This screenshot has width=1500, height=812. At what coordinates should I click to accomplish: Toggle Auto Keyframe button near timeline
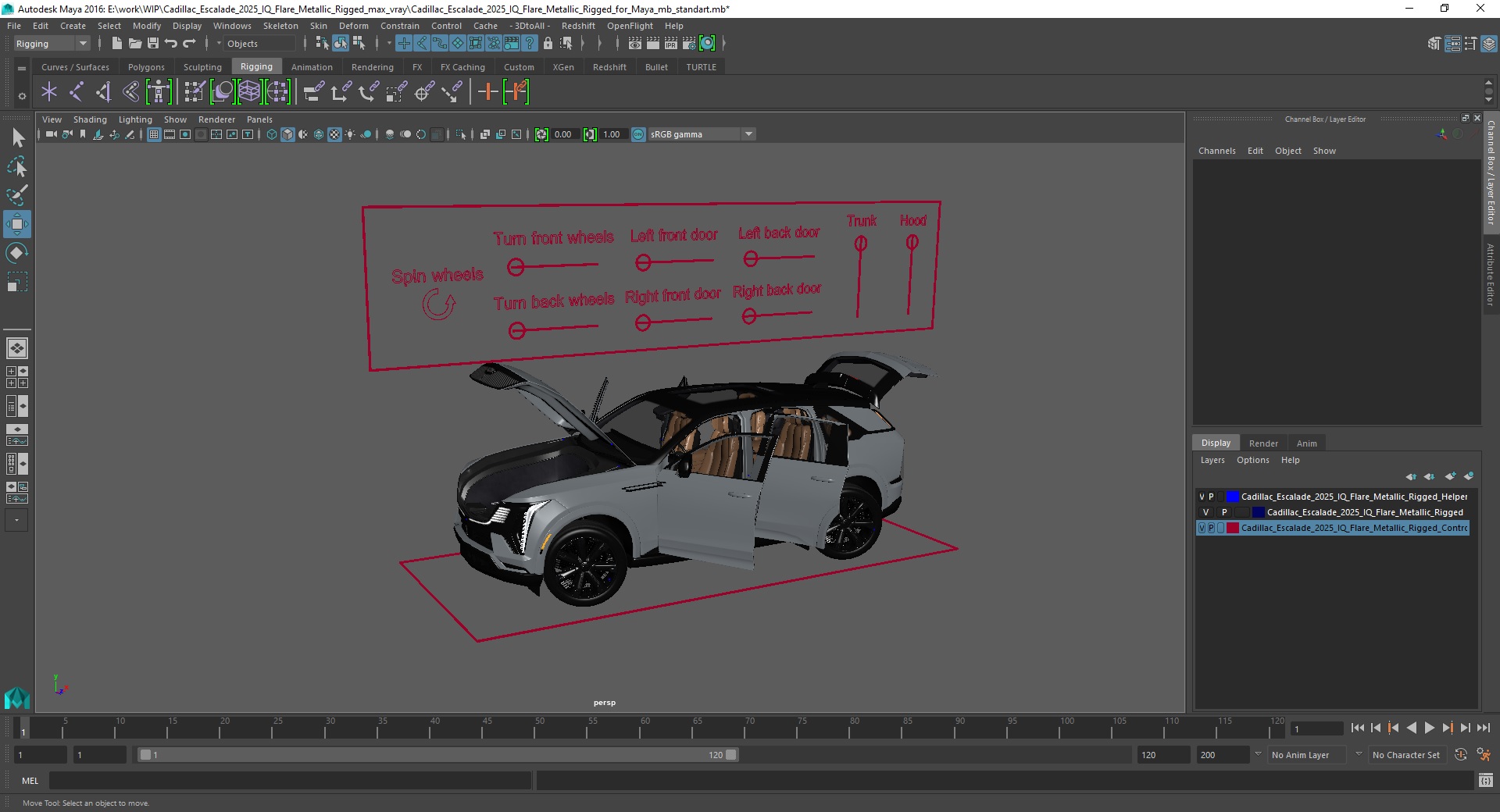click(1461, 755)
